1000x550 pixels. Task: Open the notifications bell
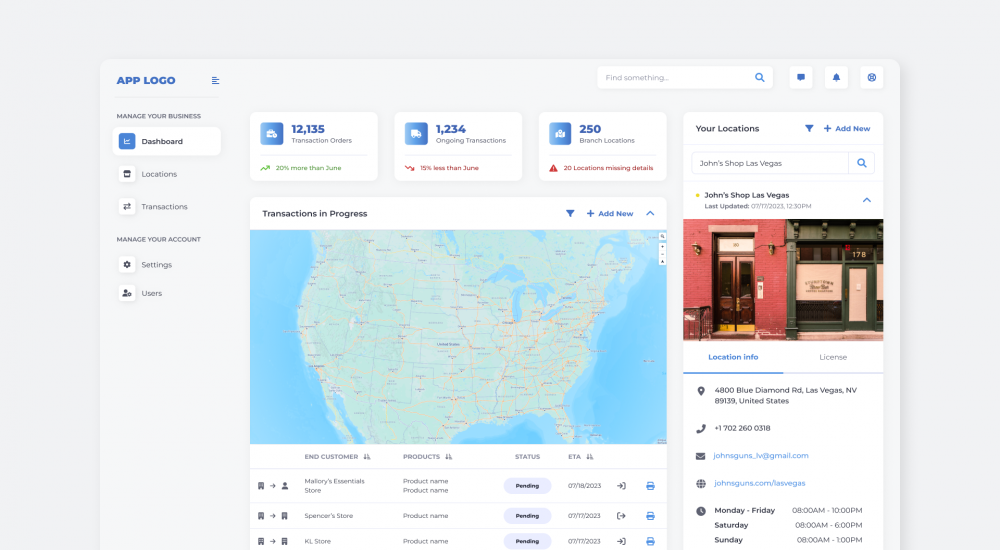point(836,78)
